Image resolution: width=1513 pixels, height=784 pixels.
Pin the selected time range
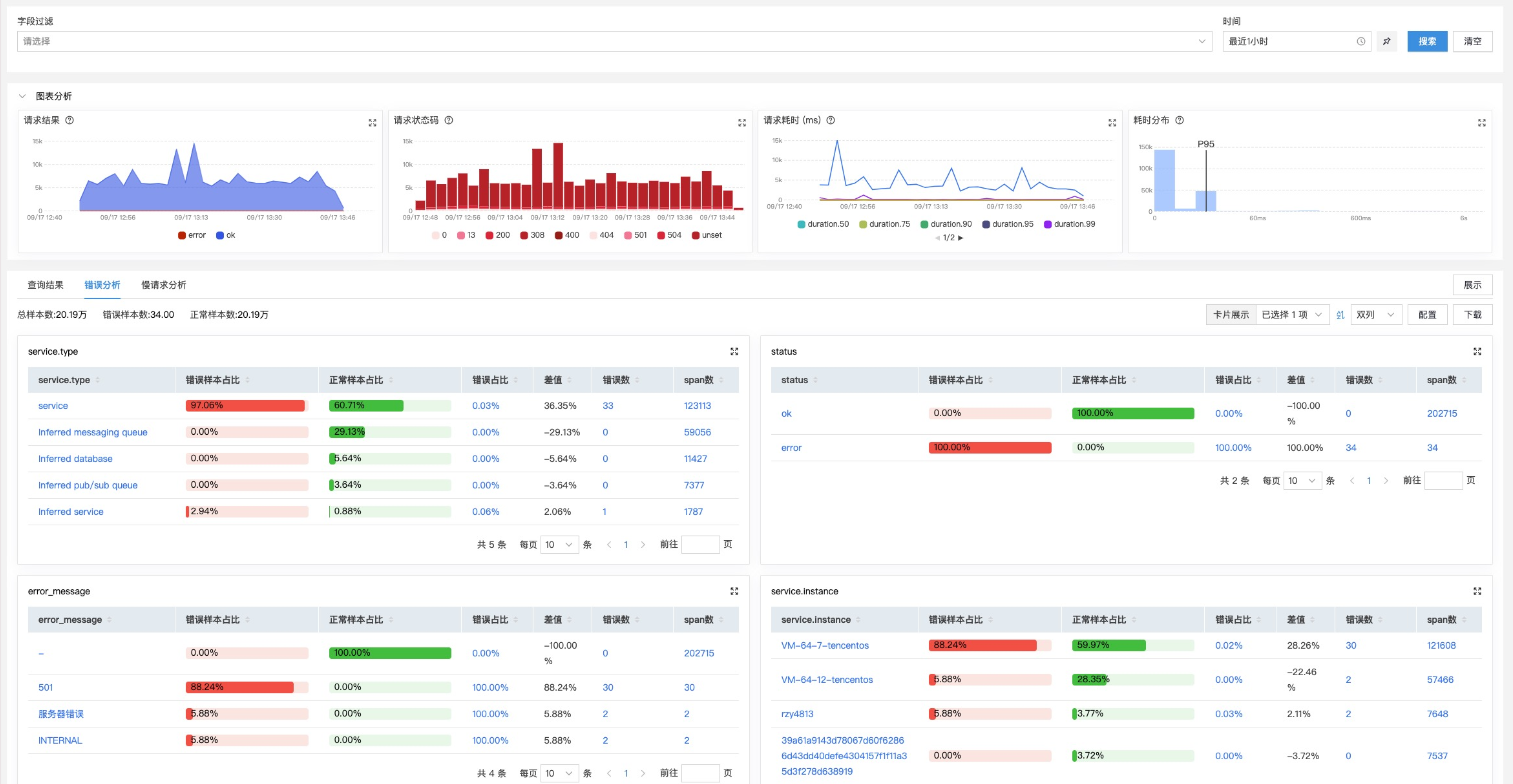(x=1386, y=41)
